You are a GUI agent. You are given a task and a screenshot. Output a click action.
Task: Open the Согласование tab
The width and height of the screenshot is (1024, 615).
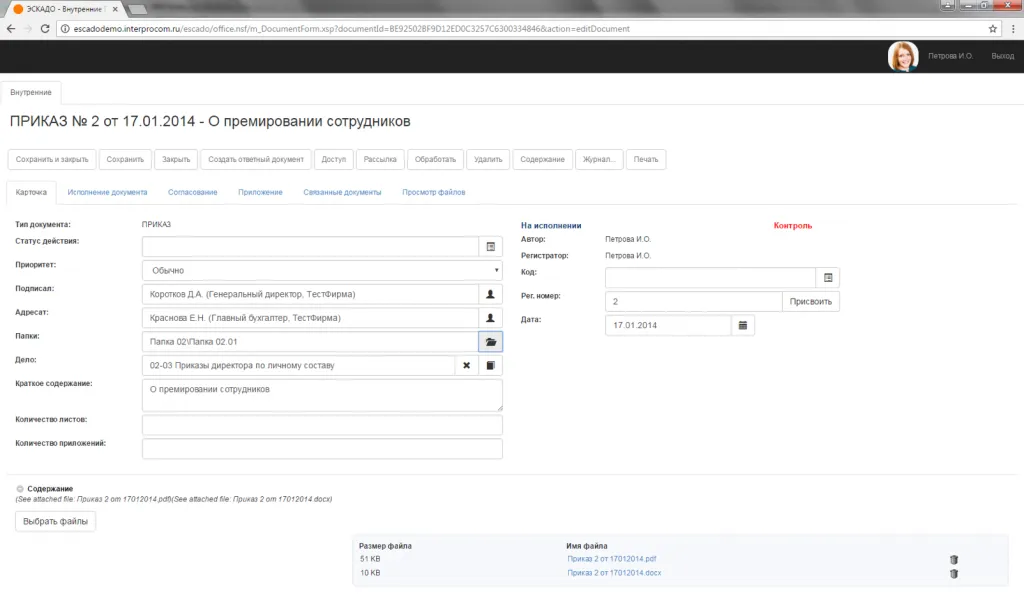click(192, 192)
